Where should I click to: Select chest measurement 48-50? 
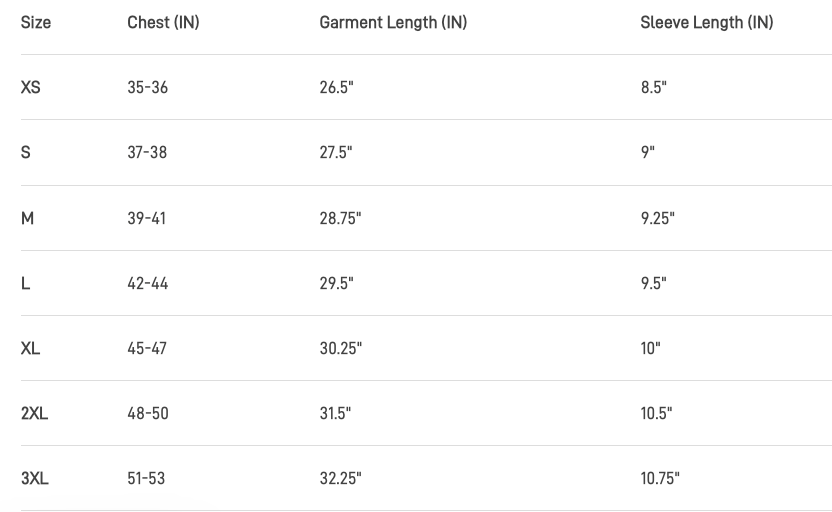[x=148, y=413]
